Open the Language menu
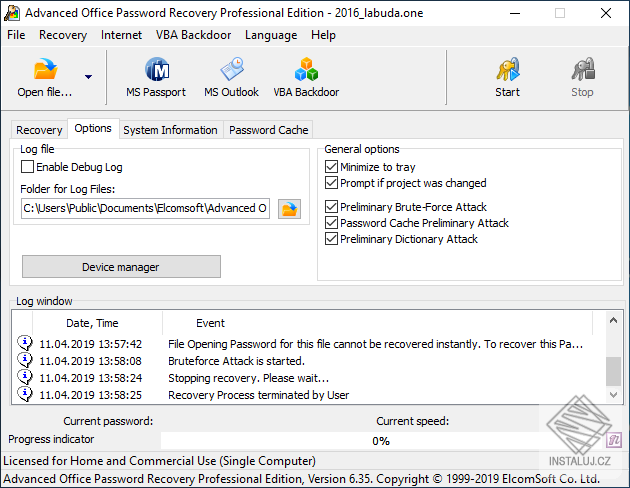The image size is (630, 488). tap(270, 35)
